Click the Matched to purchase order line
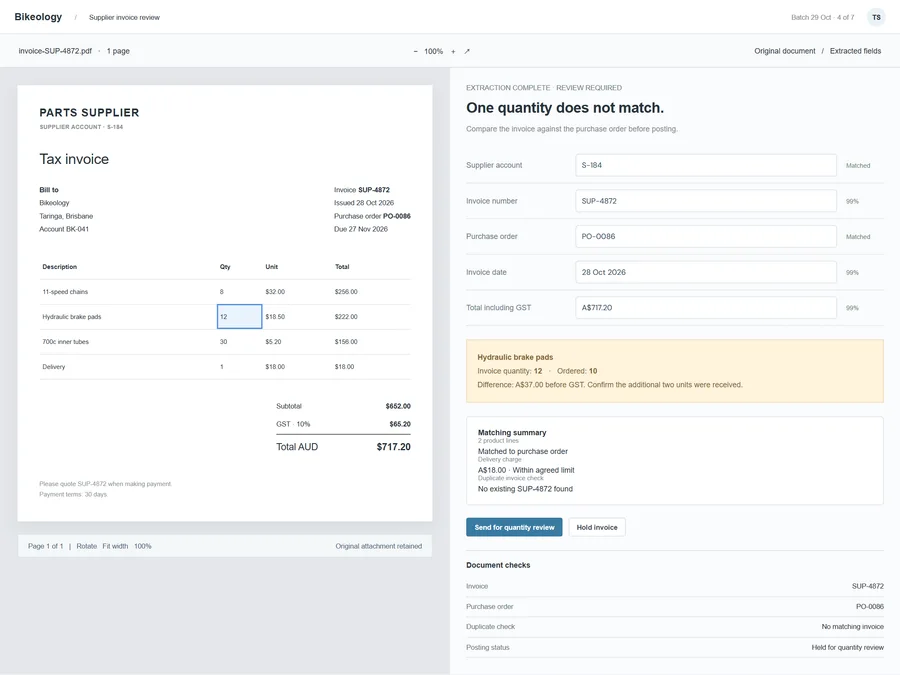 (x=523, y=451)
